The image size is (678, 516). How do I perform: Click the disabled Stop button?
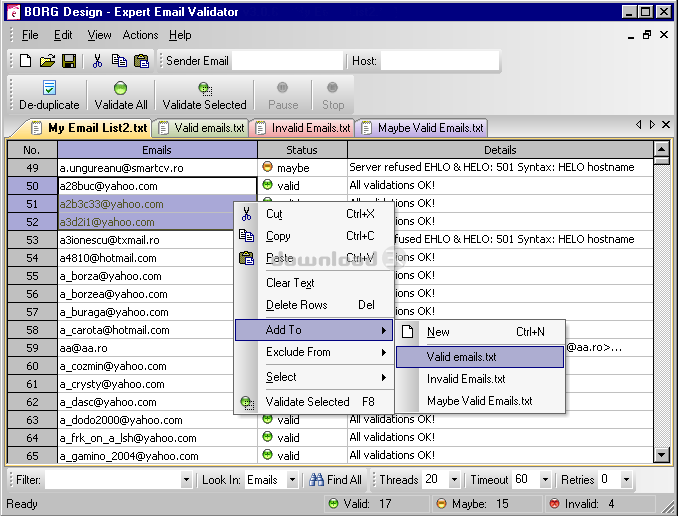point(333,95)
